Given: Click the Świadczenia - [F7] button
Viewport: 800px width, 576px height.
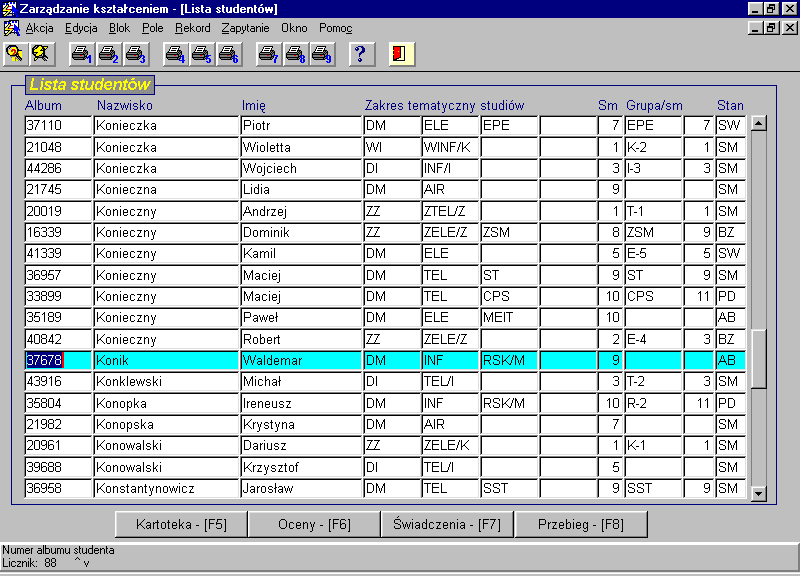Looking at the screenshot, I should pos(447,524).
